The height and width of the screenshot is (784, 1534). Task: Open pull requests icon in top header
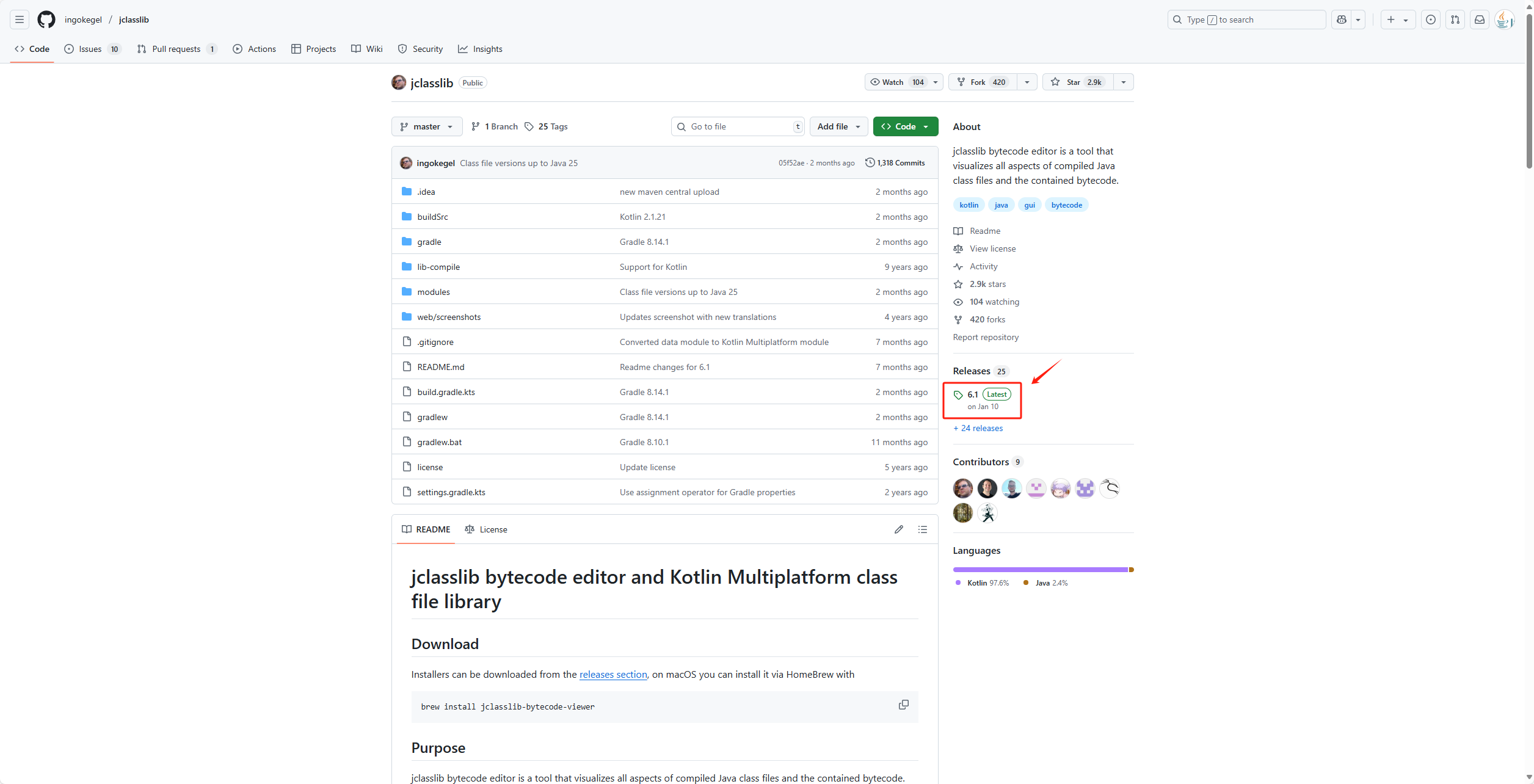pyautogui.click(x=1455, y=20)
